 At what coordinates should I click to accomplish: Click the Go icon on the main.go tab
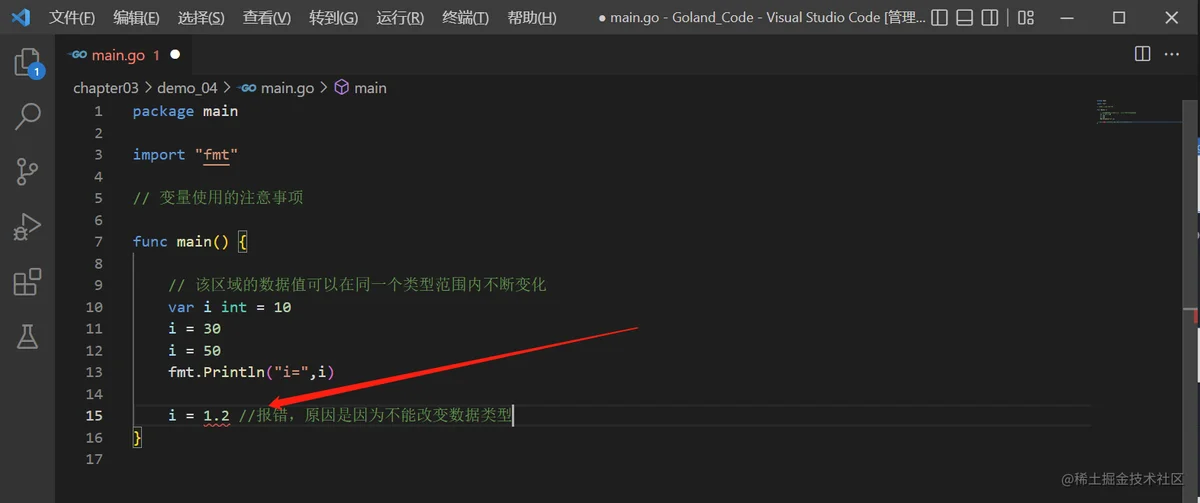click(x=78, y=55)
